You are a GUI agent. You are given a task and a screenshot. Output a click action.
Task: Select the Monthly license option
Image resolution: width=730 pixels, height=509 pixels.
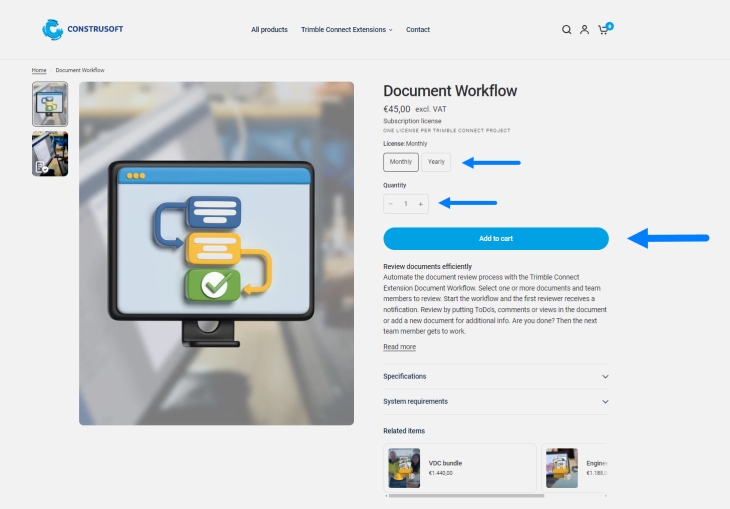coord(400,162)
